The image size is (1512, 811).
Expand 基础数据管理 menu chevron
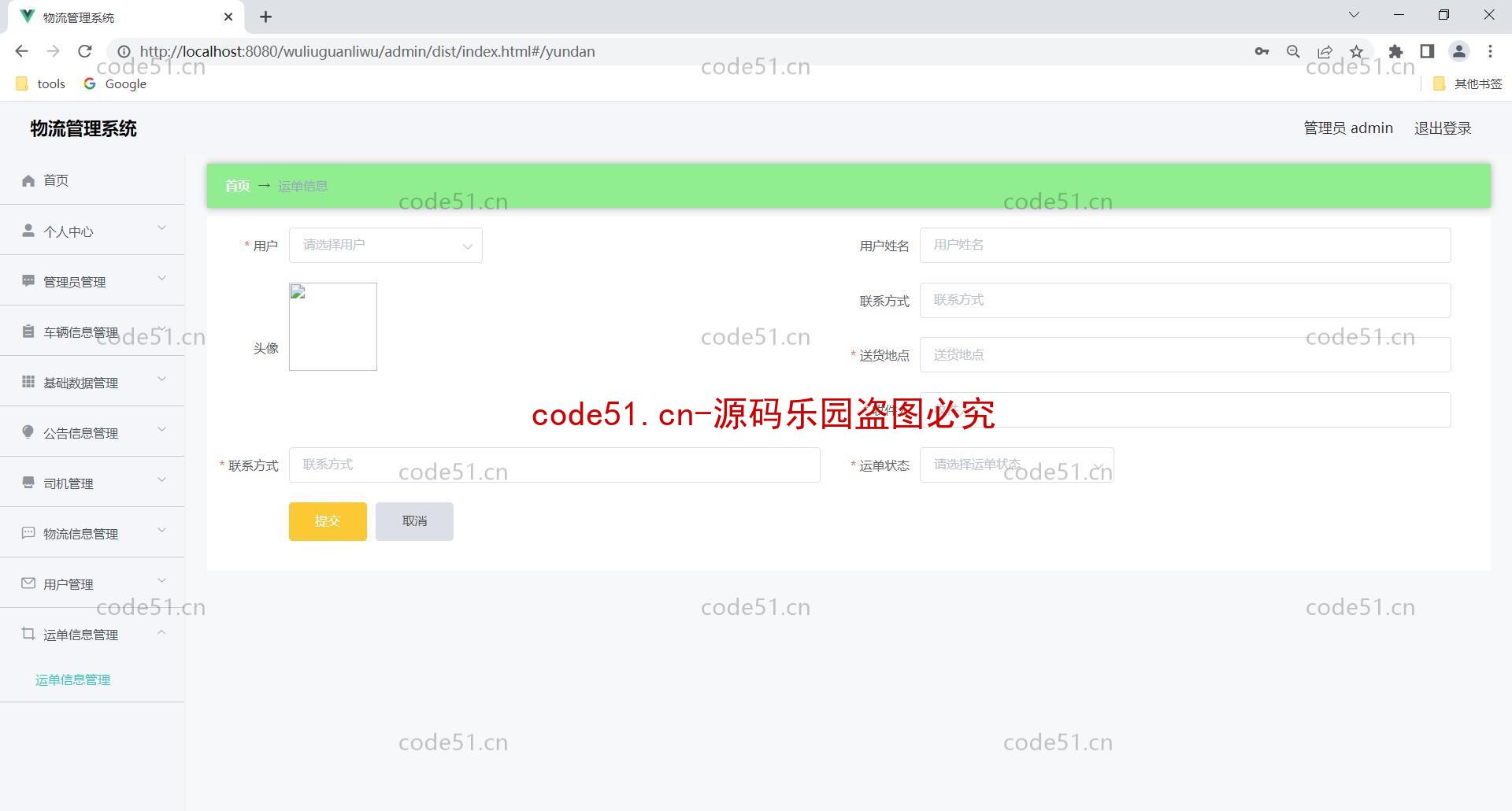click(161, 379)
